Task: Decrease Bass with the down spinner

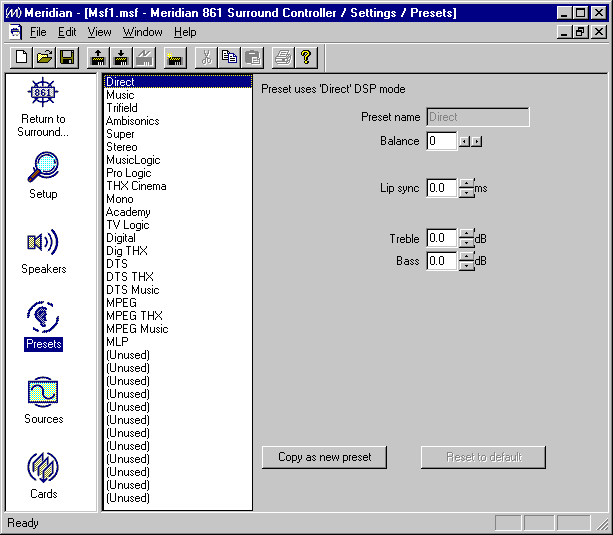Action: pyautogui.click(x=466, y=266)
